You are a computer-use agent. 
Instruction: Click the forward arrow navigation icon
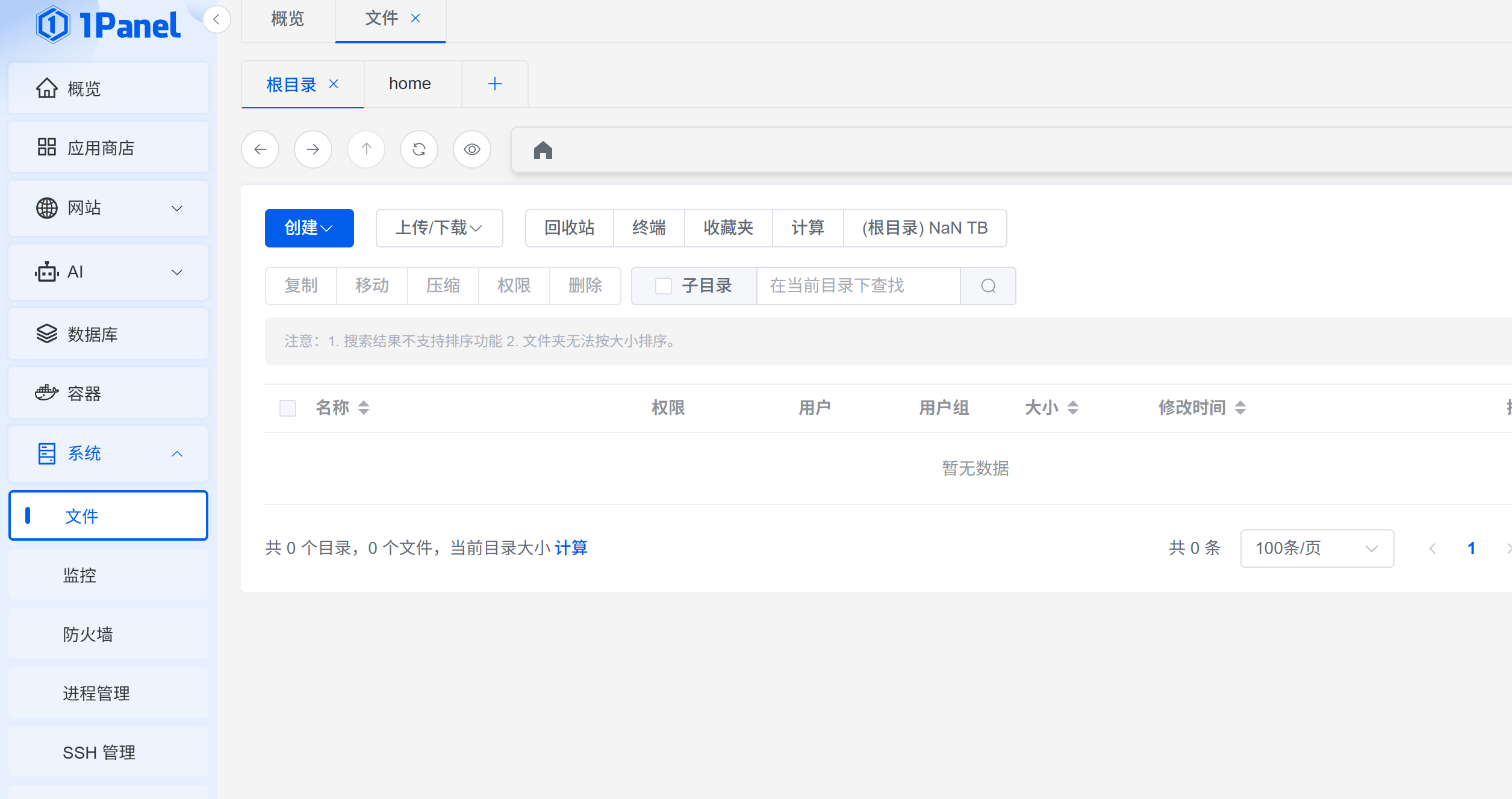click(313, 149)
